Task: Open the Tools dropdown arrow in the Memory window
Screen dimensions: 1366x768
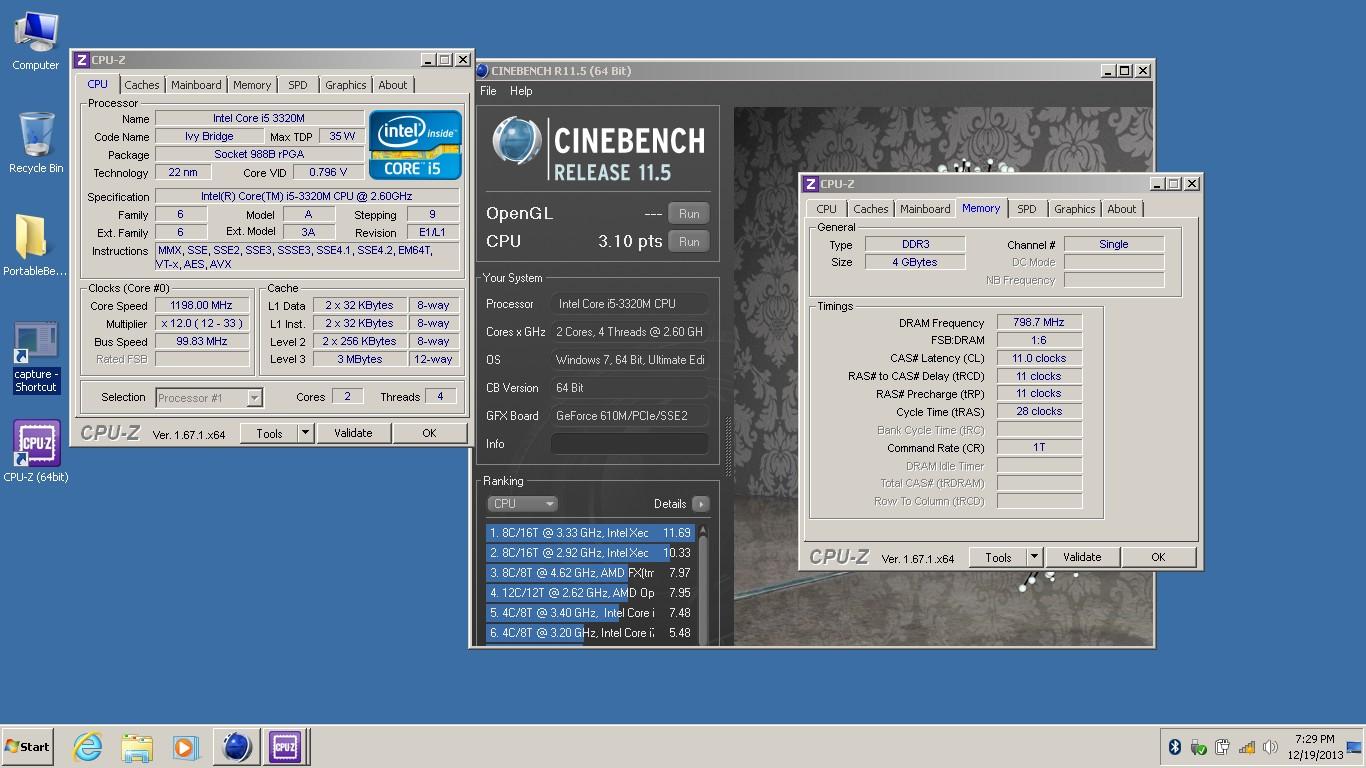Action: pos(1035,558)
